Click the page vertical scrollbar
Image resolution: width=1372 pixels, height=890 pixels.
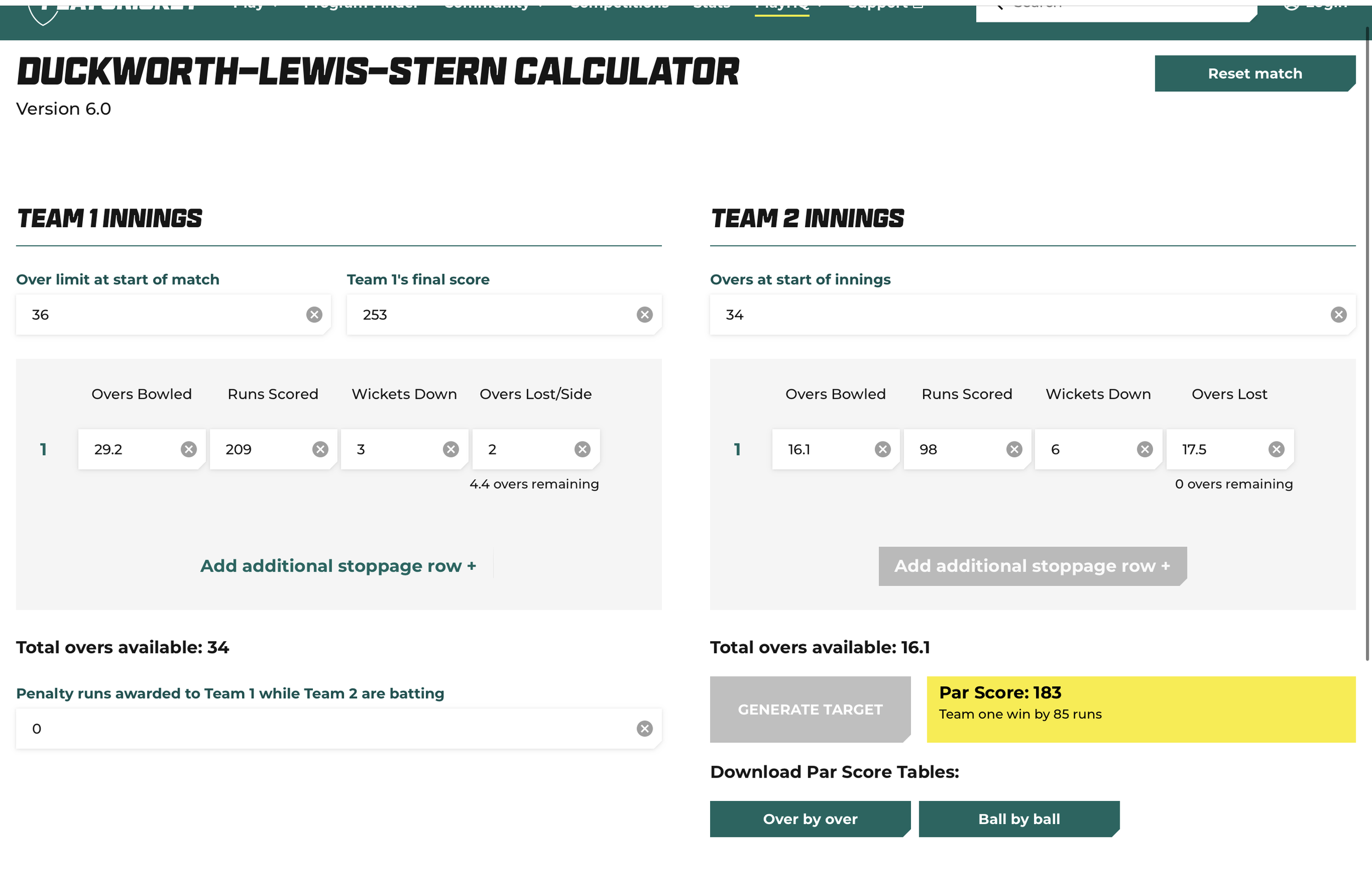[x=1368, y=346]
